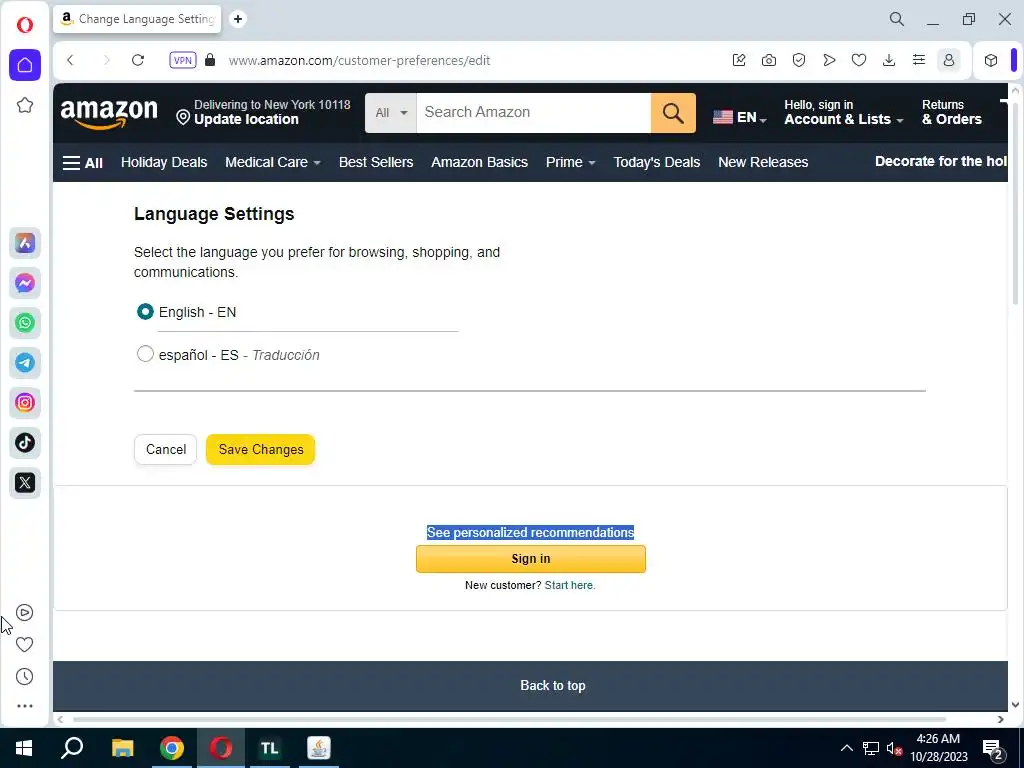Open Windows taskbar search
The height and width of the screenshot is (768, 1024).
click(x=72, y=748)
